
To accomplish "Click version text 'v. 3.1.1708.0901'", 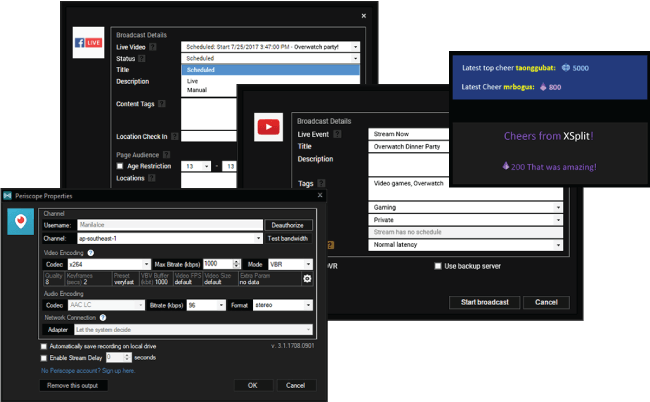I will tap(293, 346).
